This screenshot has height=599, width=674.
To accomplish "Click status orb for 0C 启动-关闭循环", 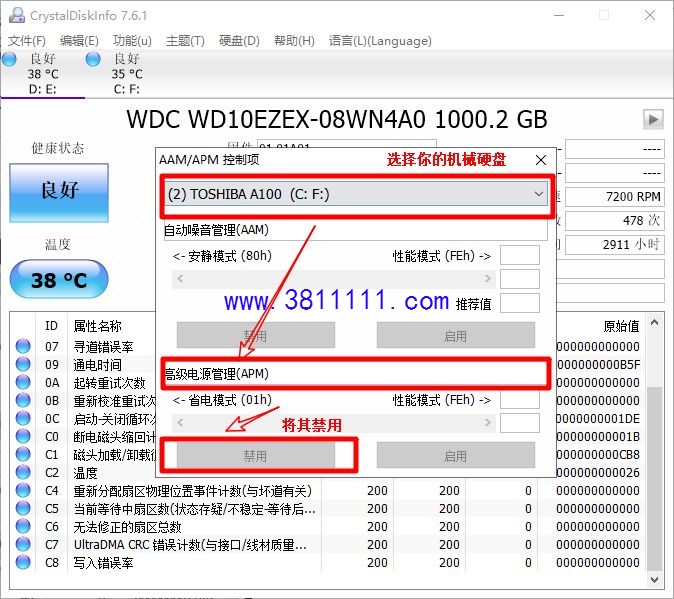I will tap(23, 418).
